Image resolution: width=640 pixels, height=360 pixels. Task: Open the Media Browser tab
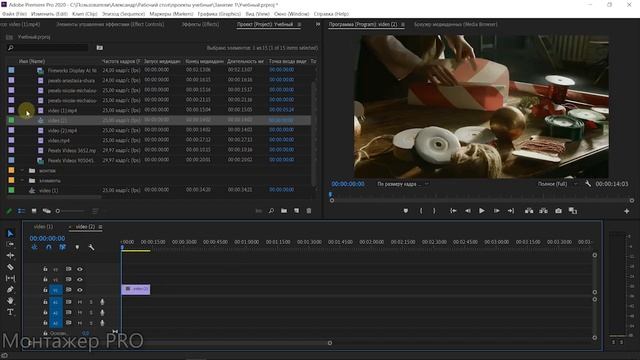coord(456,24)
